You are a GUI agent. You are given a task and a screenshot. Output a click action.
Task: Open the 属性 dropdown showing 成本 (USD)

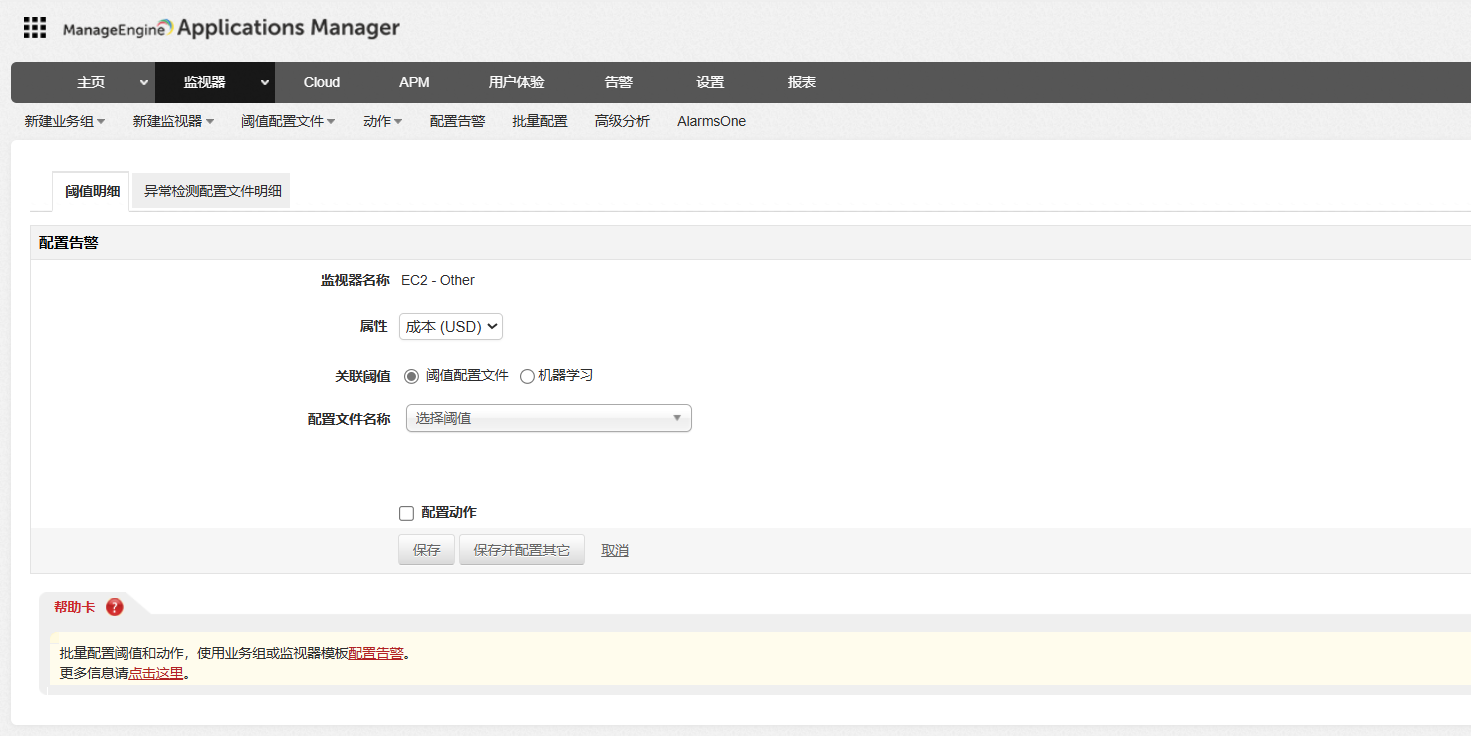[451, 327]
